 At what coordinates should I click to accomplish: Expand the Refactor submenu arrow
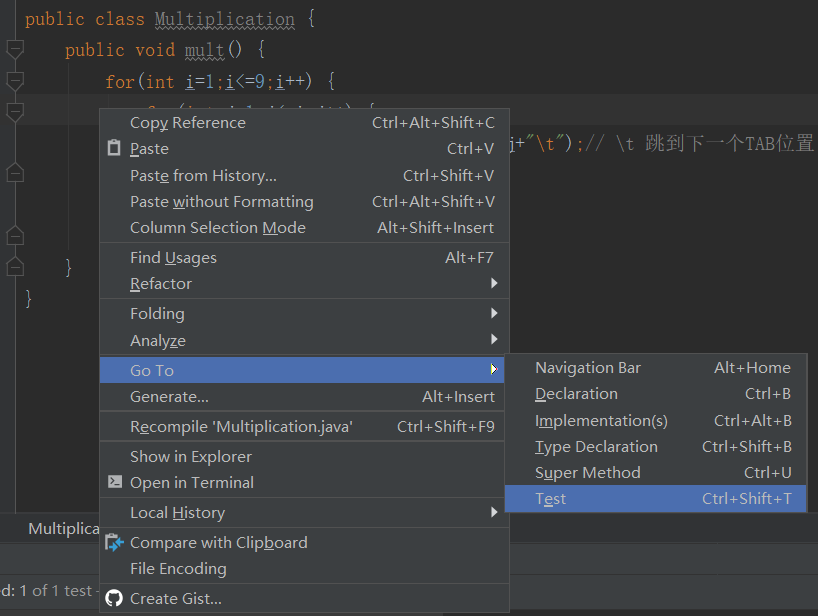click(x=494, y=283)
